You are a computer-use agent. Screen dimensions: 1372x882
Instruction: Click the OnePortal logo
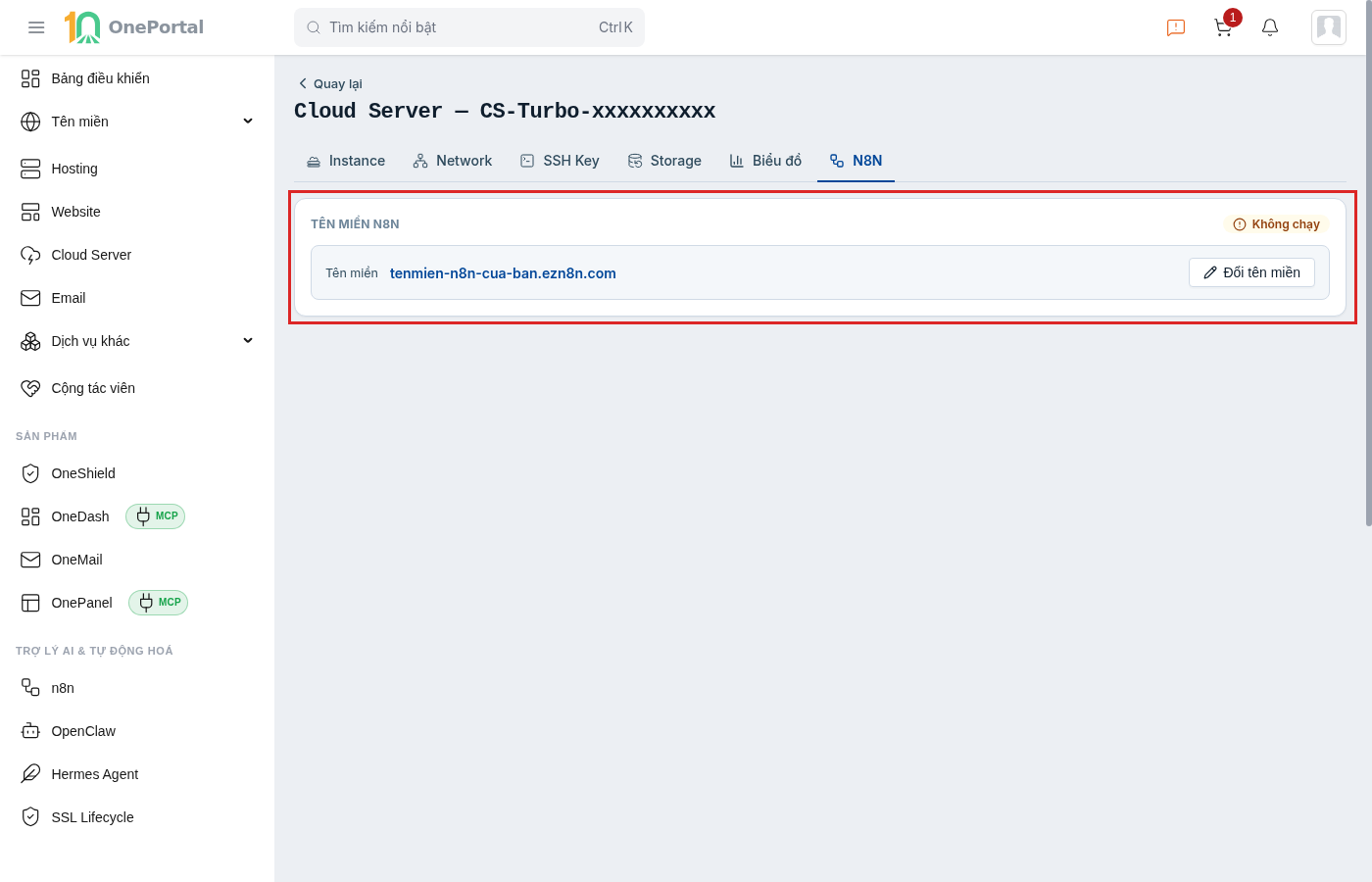point(134,27)
